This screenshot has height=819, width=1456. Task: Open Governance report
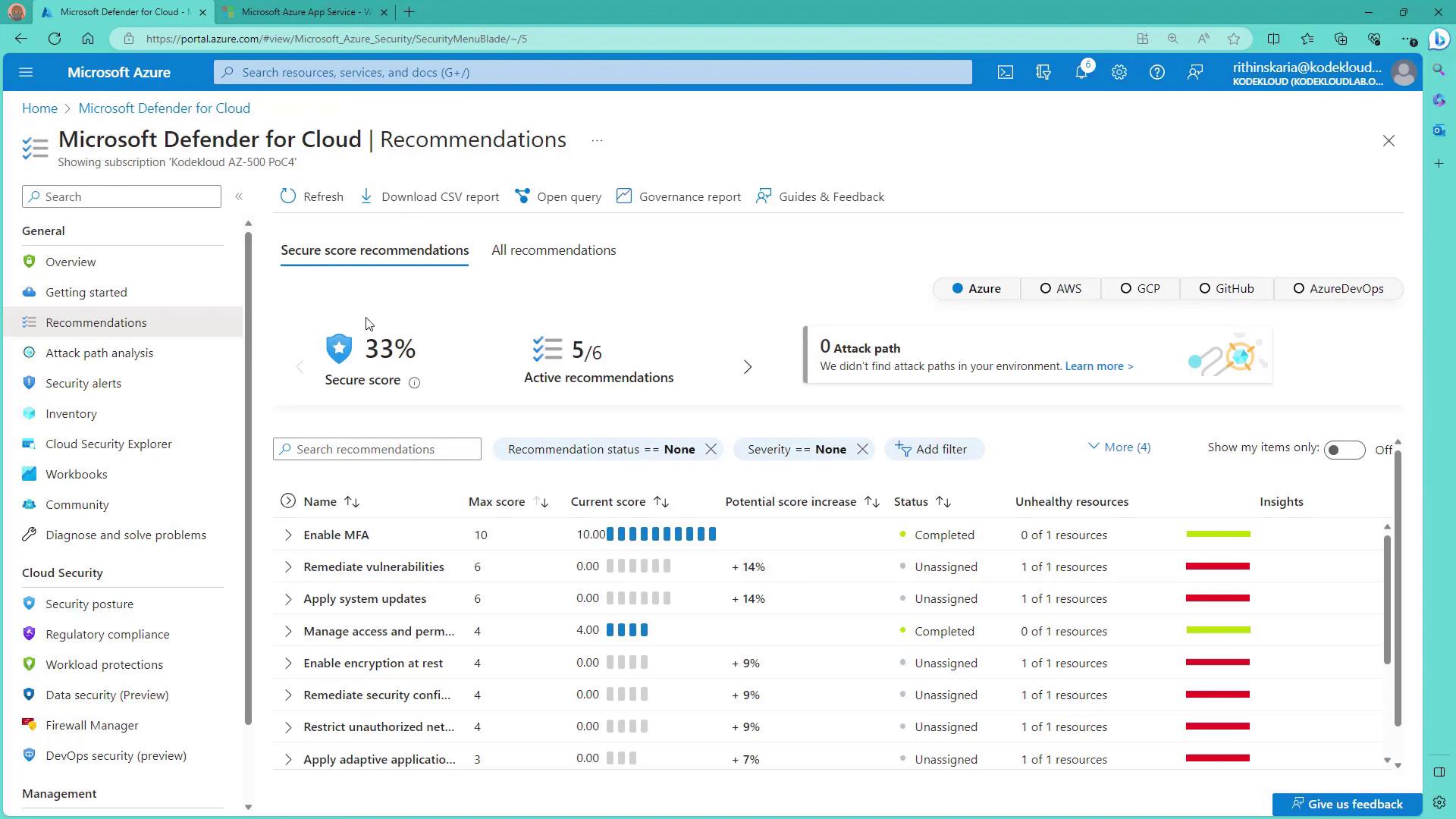pyautogui.click(x=679, y=196)
